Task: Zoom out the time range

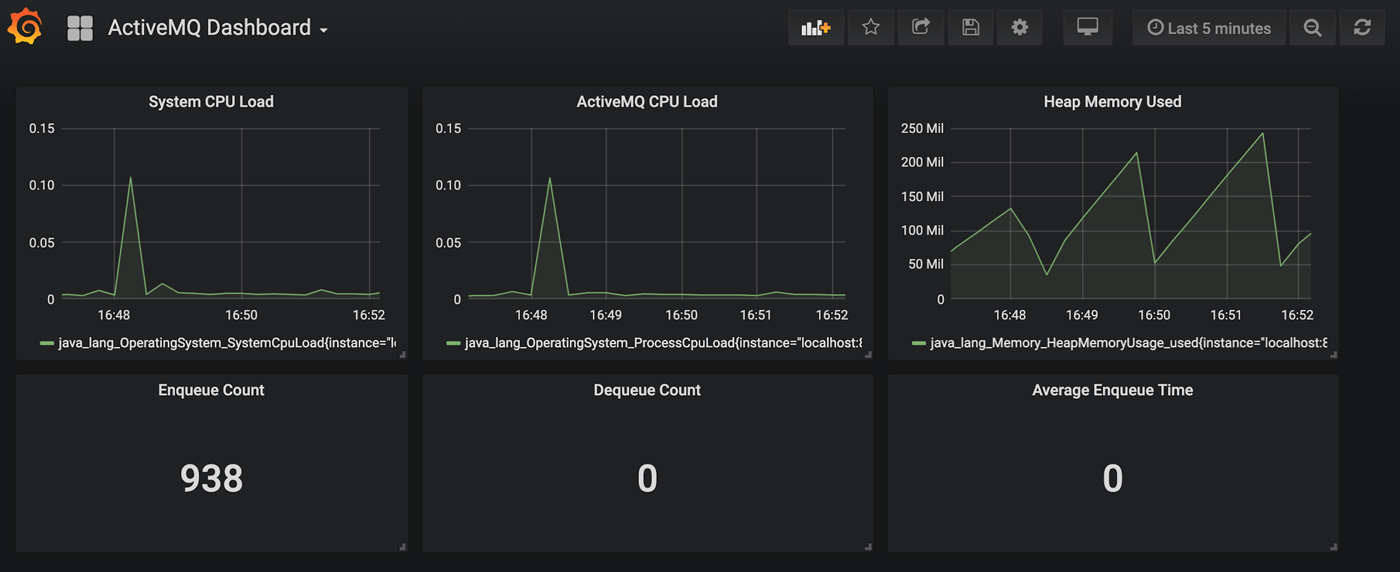Action: [x=1313, y=28]
